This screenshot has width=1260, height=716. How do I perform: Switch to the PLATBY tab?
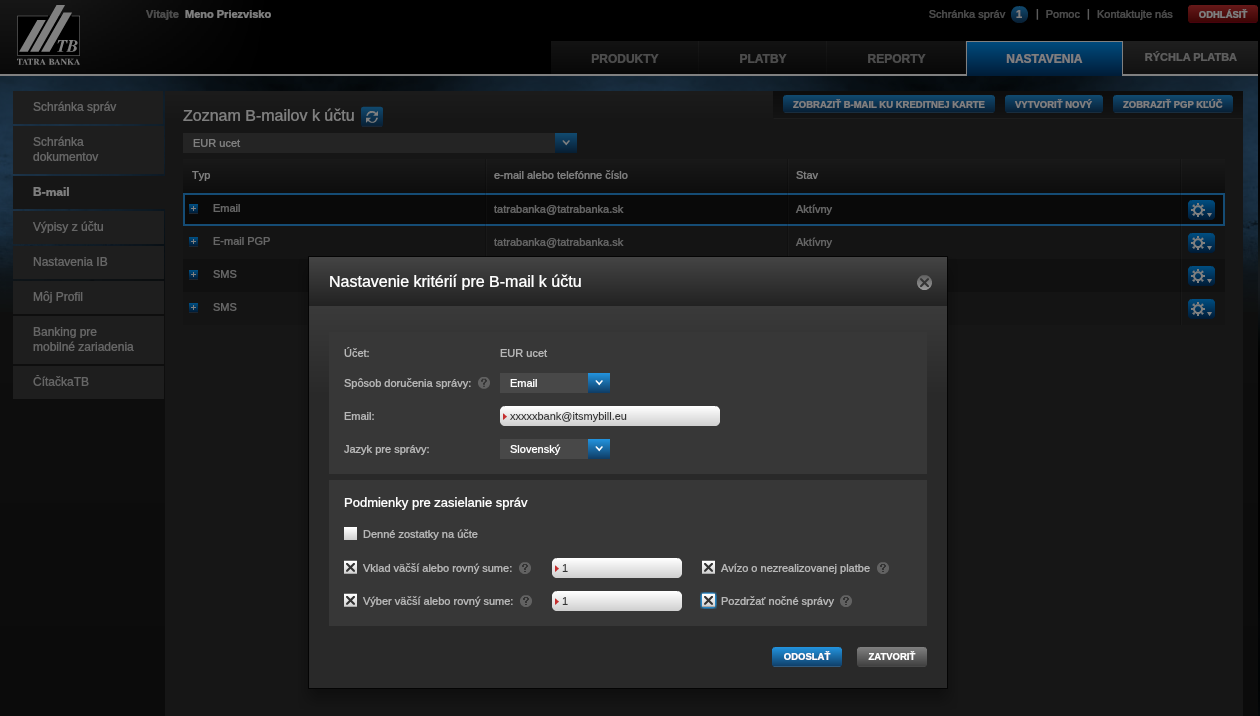[762, 58]
